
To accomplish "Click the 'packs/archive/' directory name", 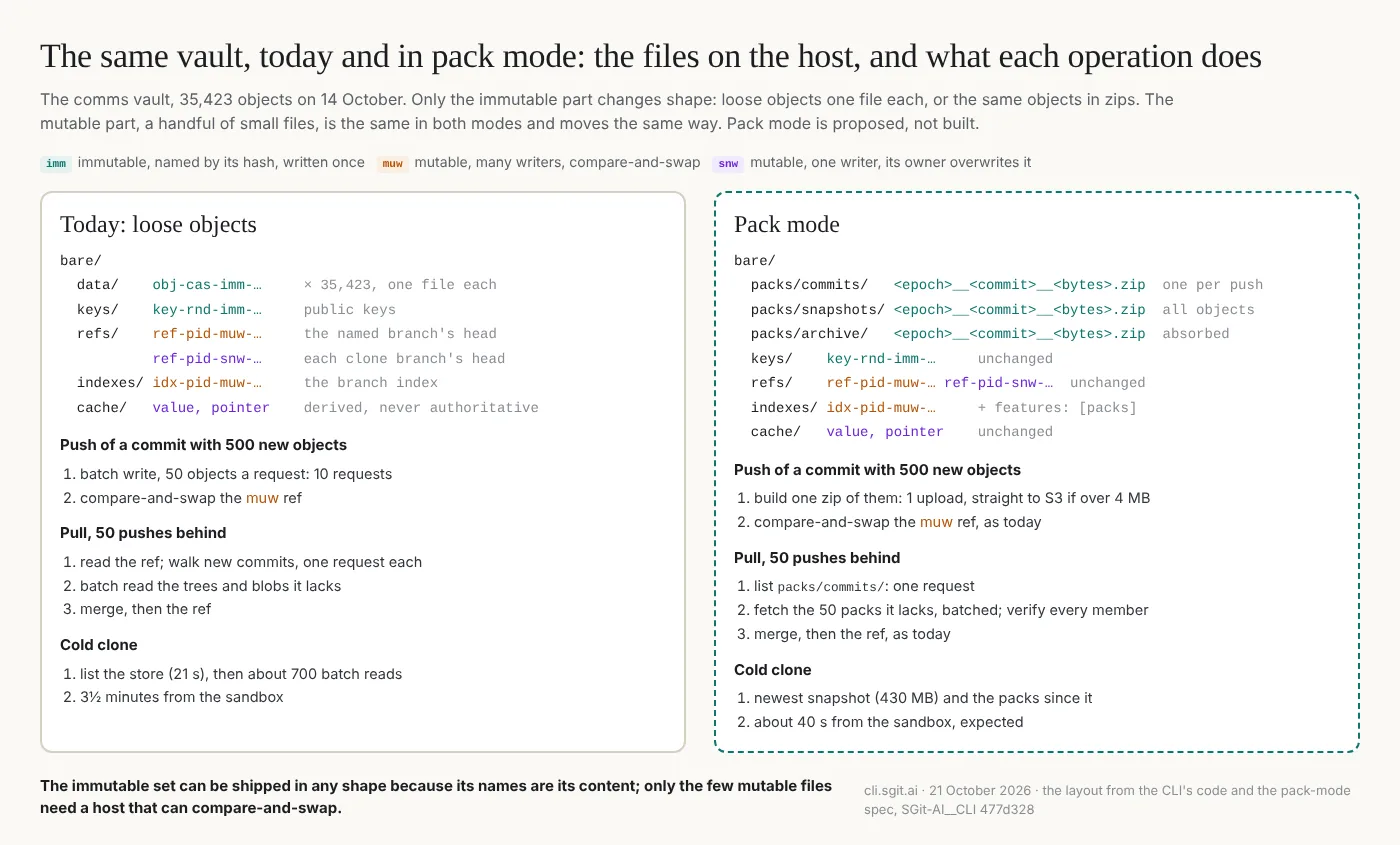I will pyautogui.click(x=809, y=334).
